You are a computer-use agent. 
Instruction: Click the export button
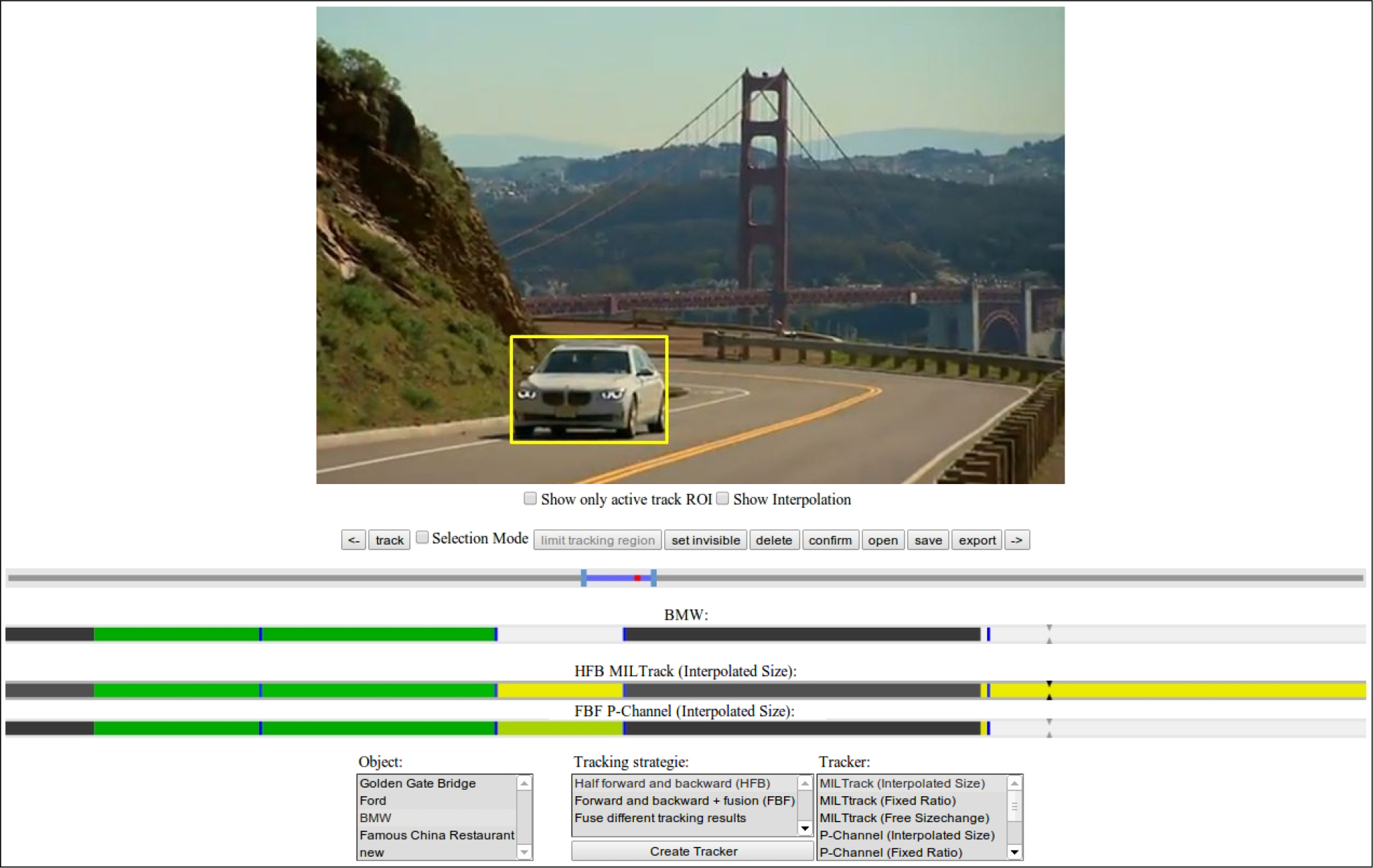[976, 540]
